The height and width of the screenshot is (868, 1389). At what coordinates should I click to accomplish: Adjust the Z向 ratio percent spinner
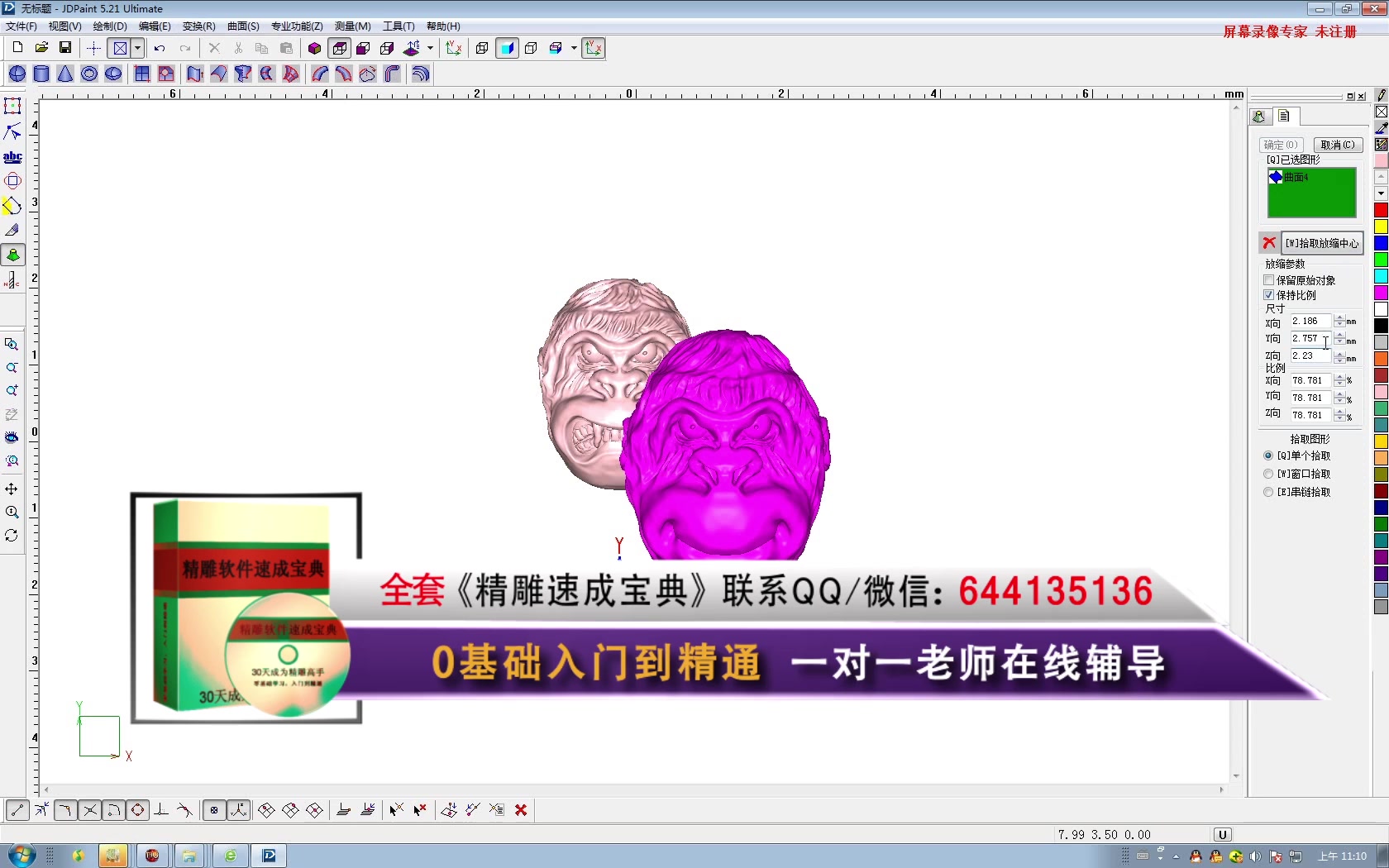click(x=1339, y=415)
